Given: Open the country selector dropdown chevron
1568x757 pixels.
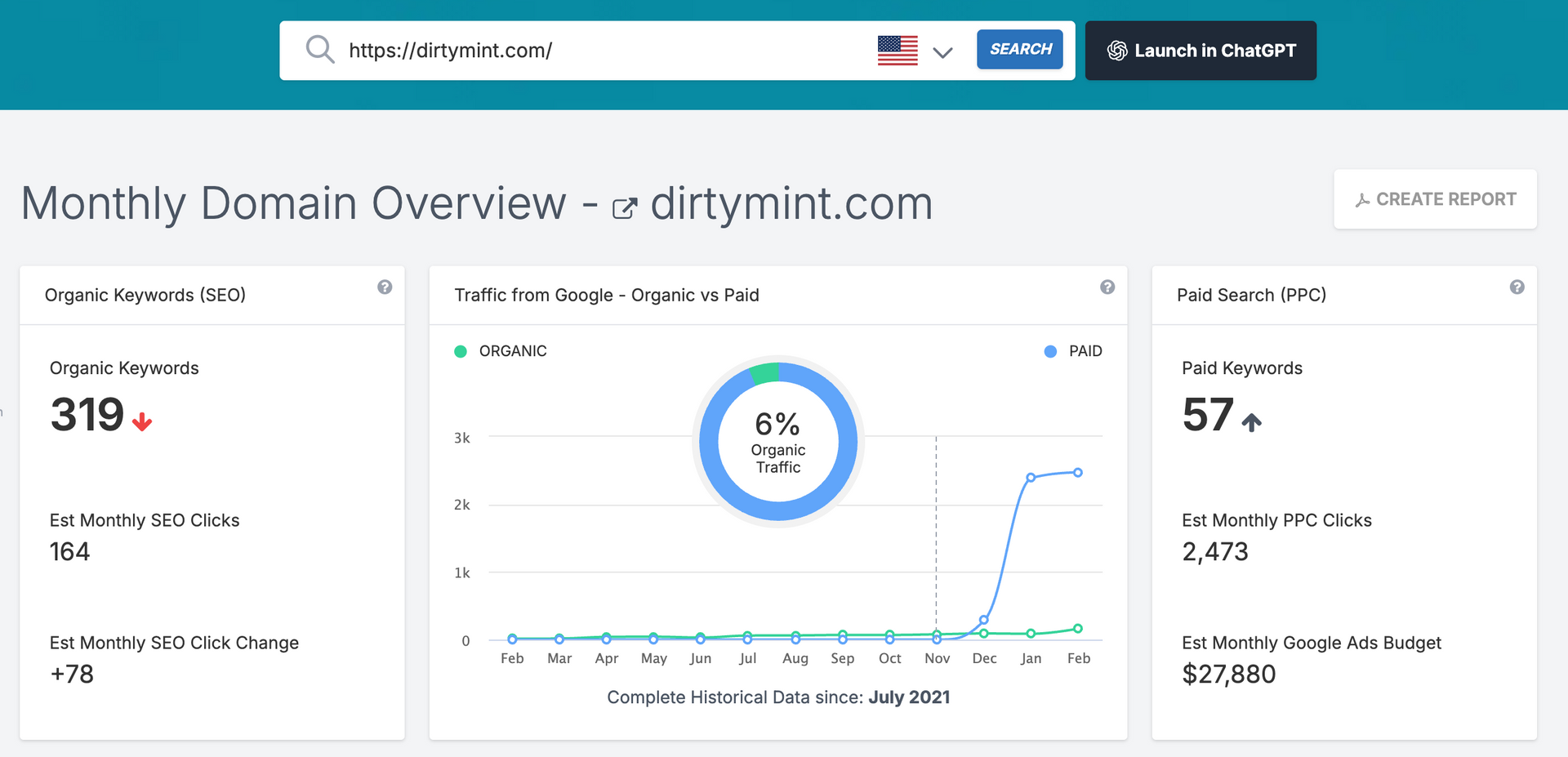Looking at the screenshot, I should (x=942, y=52).
